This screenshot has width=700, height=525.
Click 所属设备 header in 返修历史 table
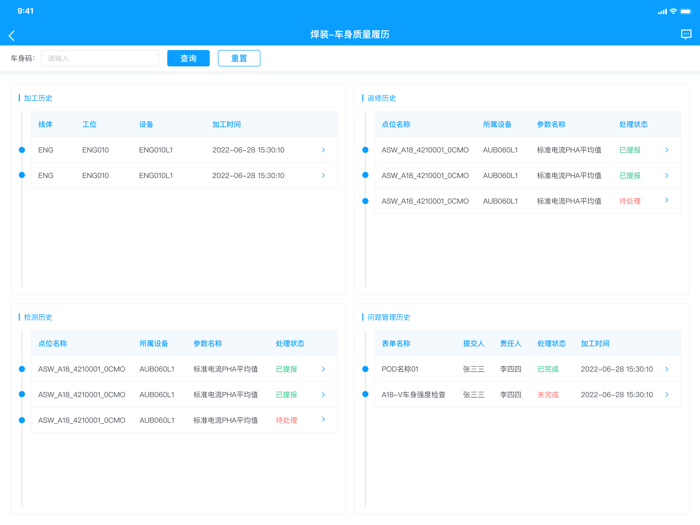click(497, 125)
